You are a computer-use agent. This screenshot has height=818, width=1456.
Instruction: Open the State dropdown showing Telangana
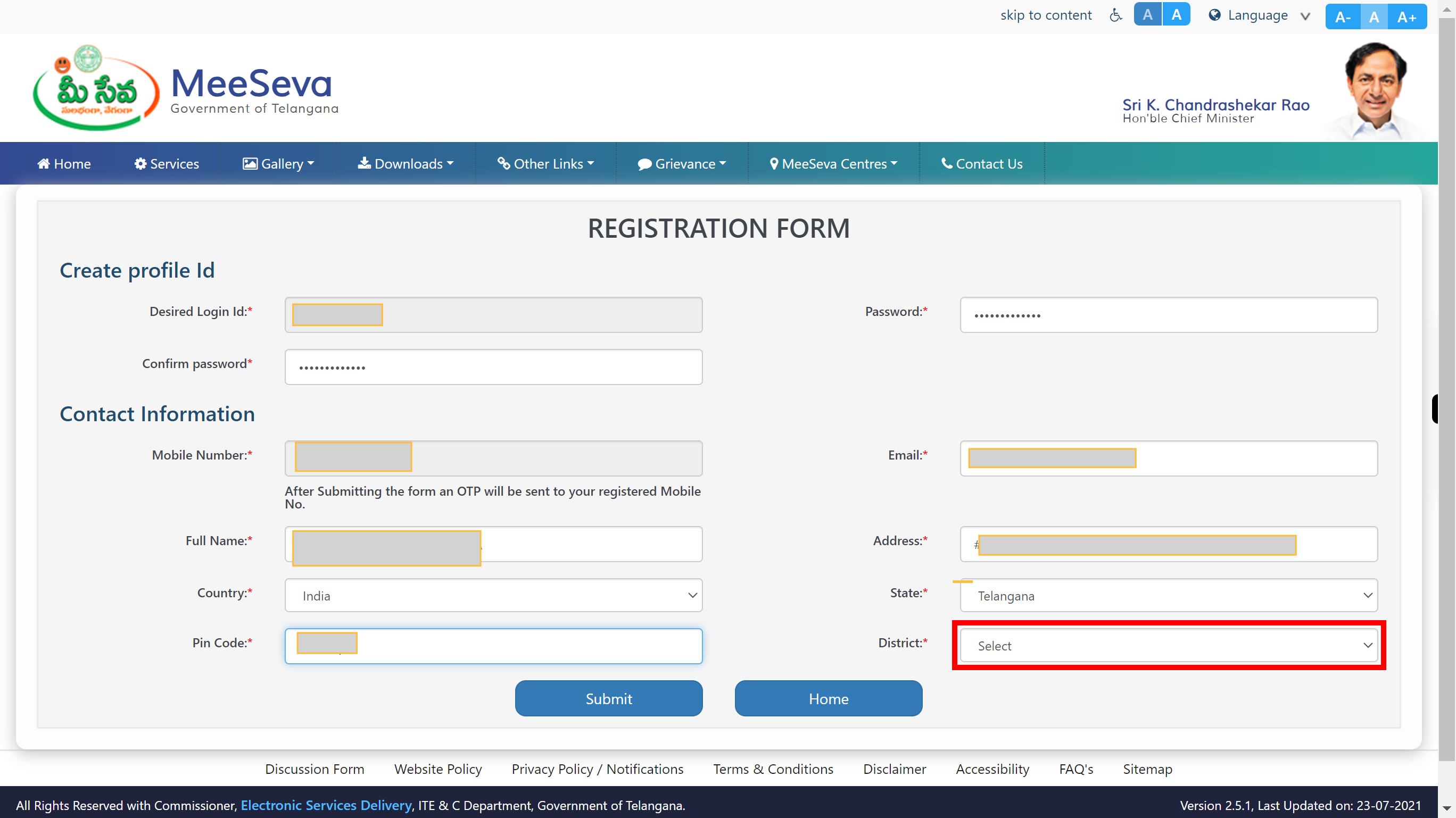(1168, 596)
